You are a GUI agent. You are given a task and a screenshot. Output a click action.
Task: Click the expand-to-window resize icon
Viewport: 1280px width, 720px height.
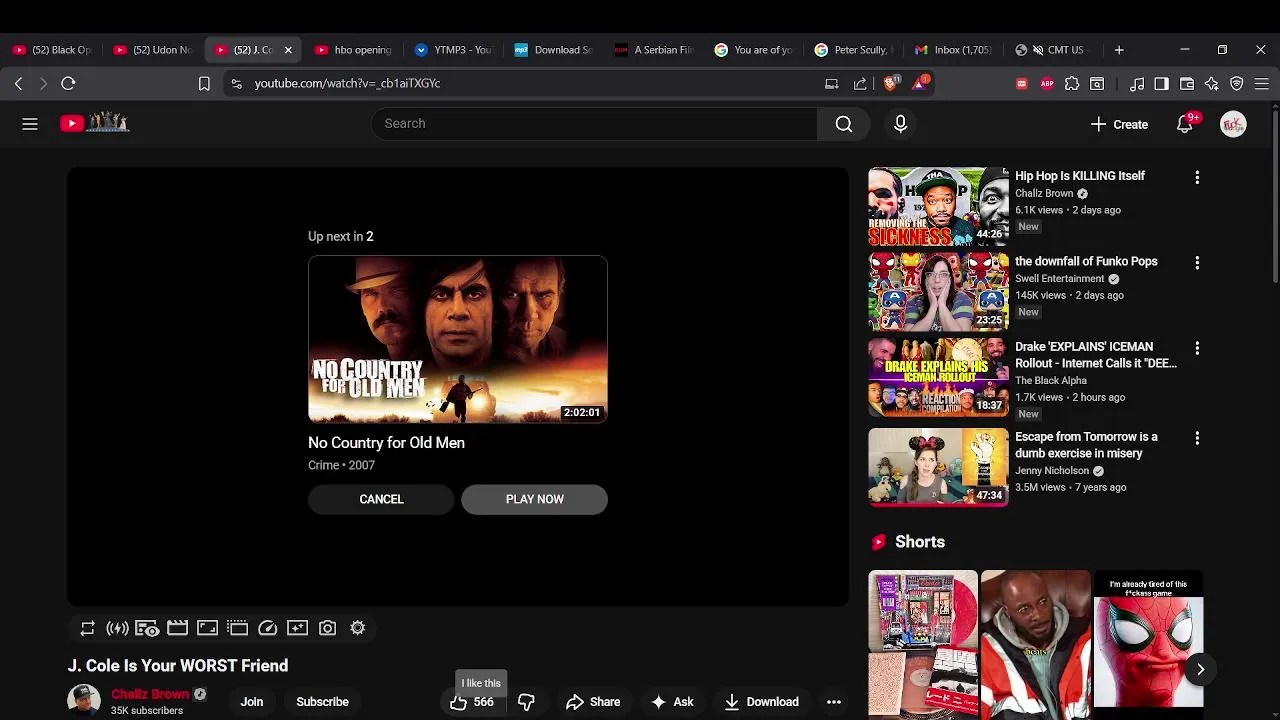(207, 628)
